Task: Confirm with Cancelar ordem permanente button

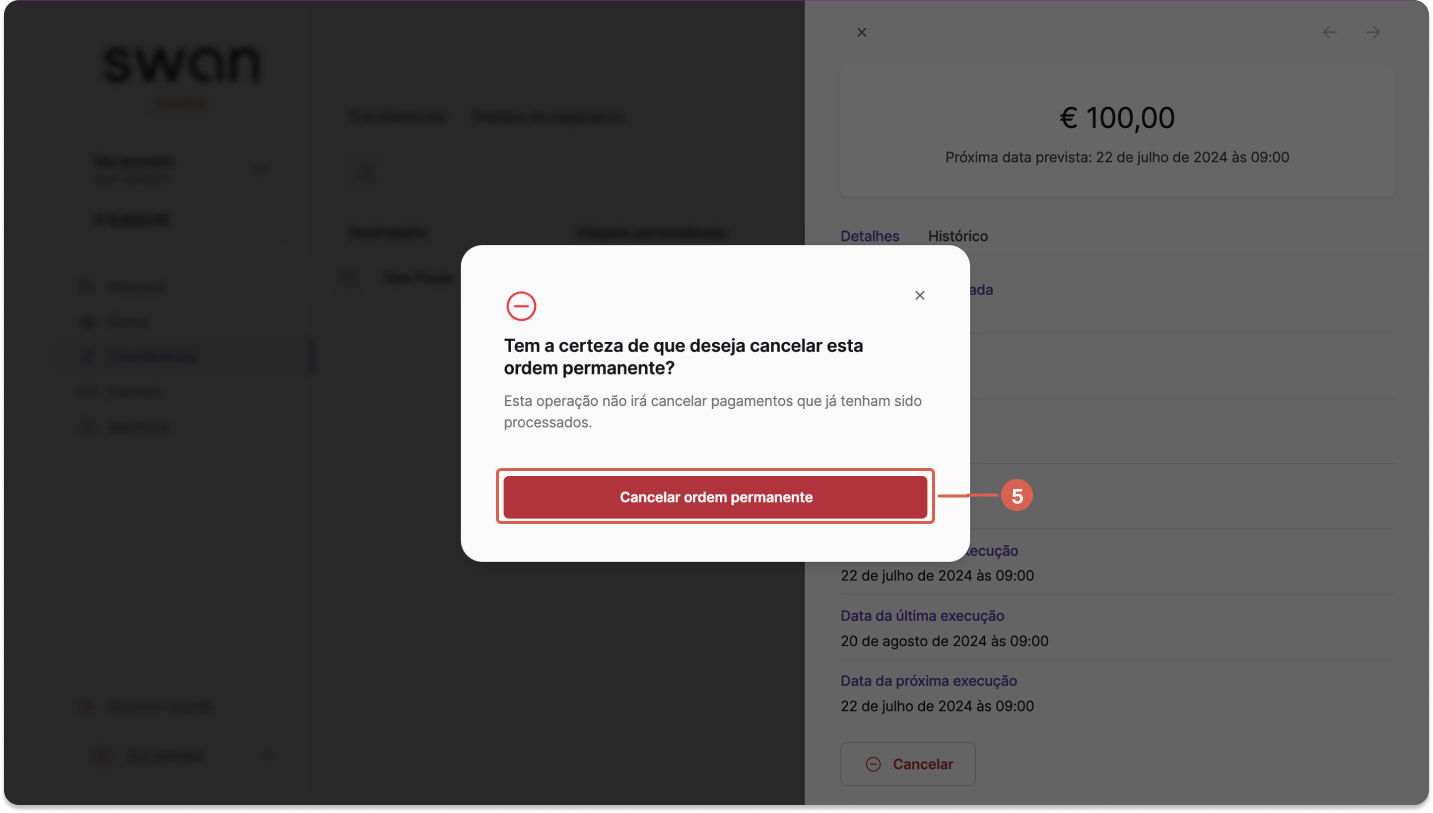Action: point(715,497)
